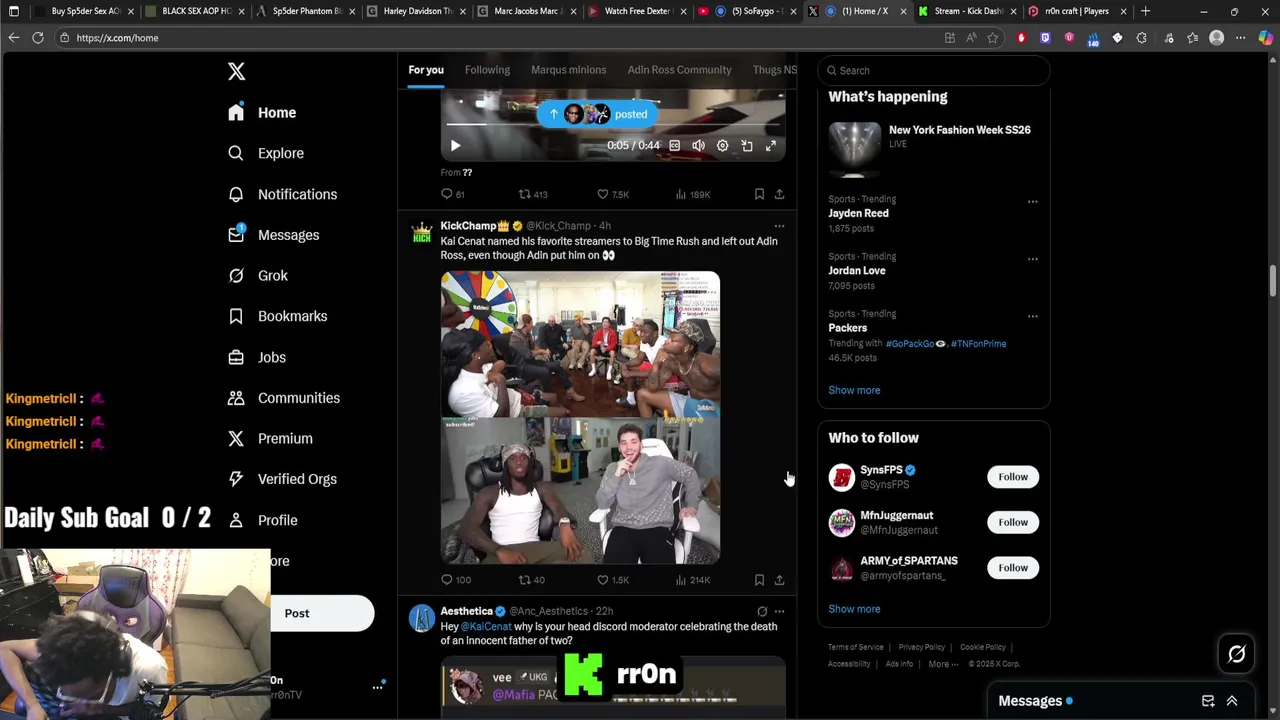Open the video player settings gear

[722, 146]
